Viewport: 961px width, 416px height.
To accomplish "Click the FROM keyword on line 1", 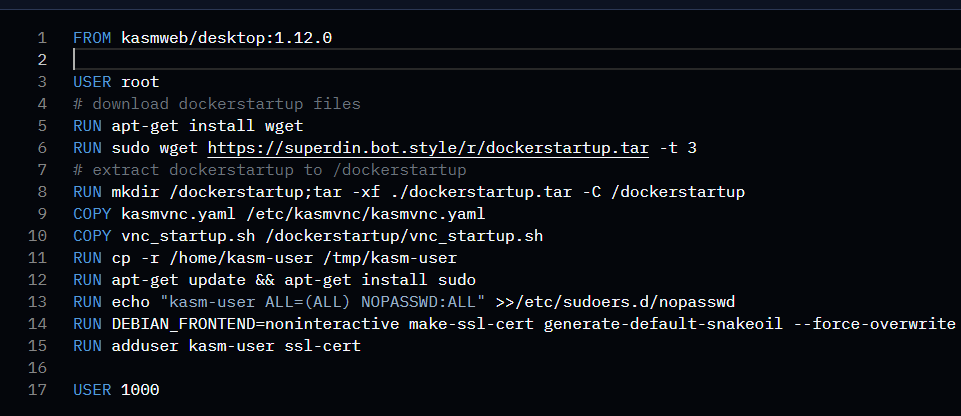I will point(93,38).
